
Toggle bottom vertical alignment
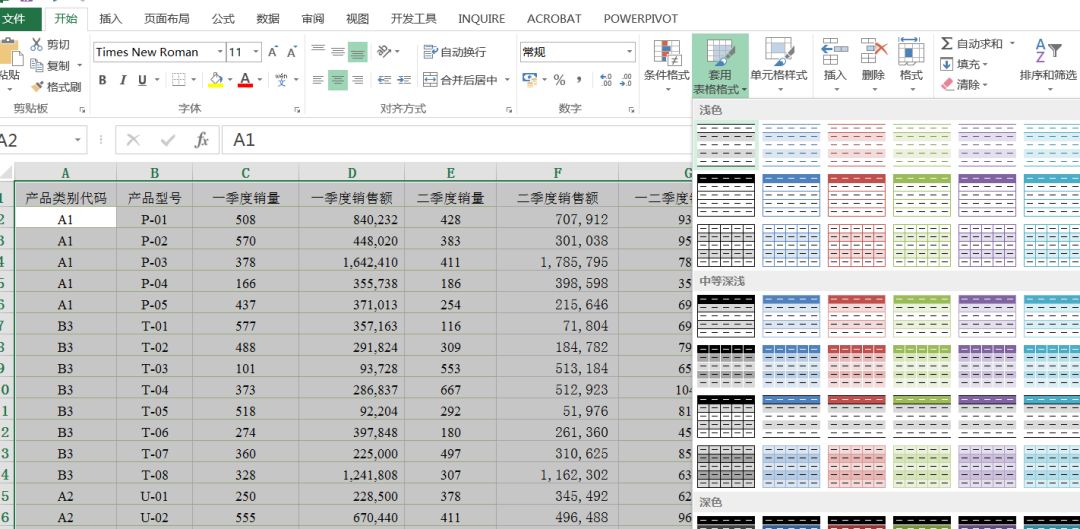[357, 52]
